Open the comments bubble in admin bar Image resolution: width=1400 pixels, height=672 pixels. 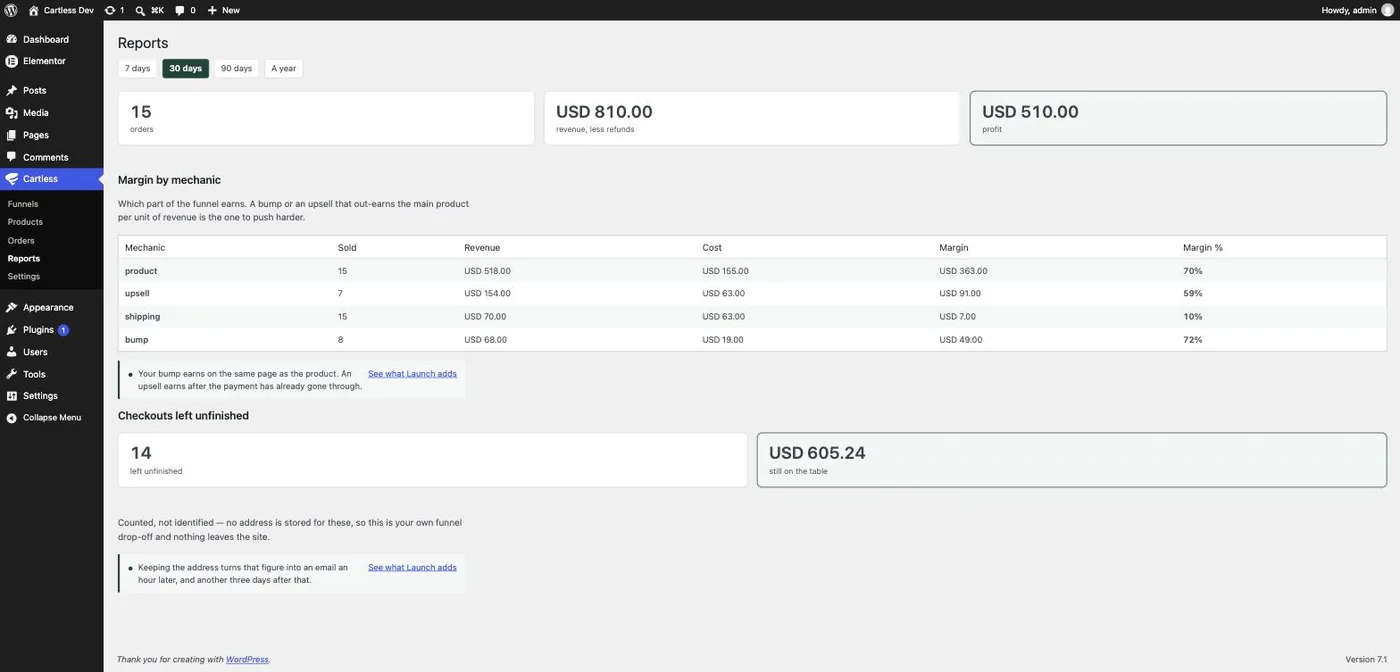[180, 10]
